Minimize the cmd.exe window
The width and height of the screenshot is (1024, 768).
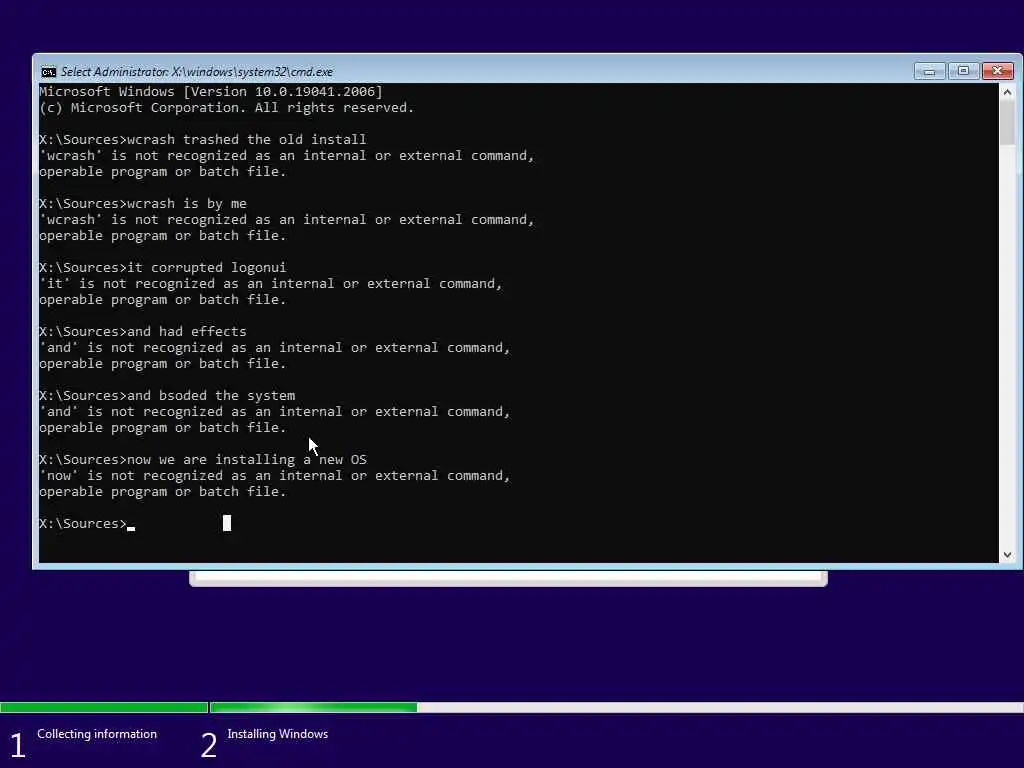pos(929,71)
